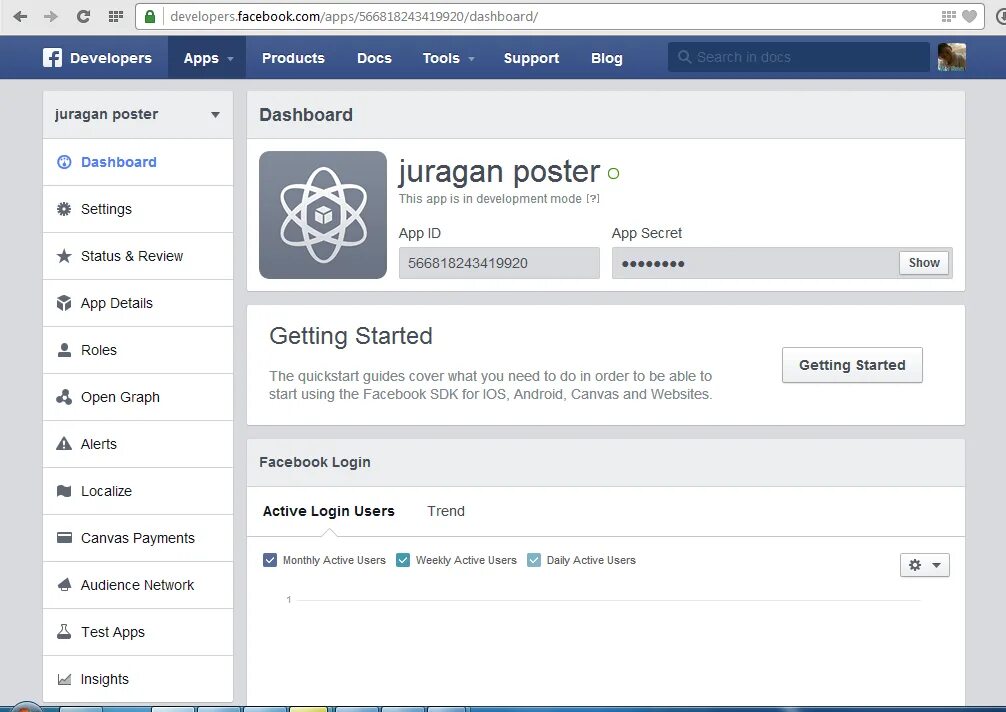
Task: Show the App Secret
Action: point(924,262)
